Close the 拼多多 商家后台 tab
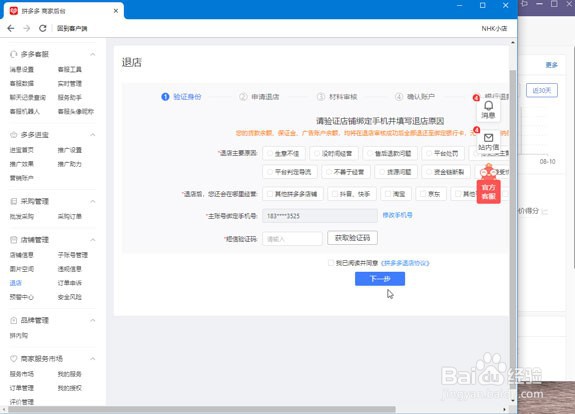Image resolution: width=575 pixels, height=414 pixels. pyautogui.click(x=116, y=11)
